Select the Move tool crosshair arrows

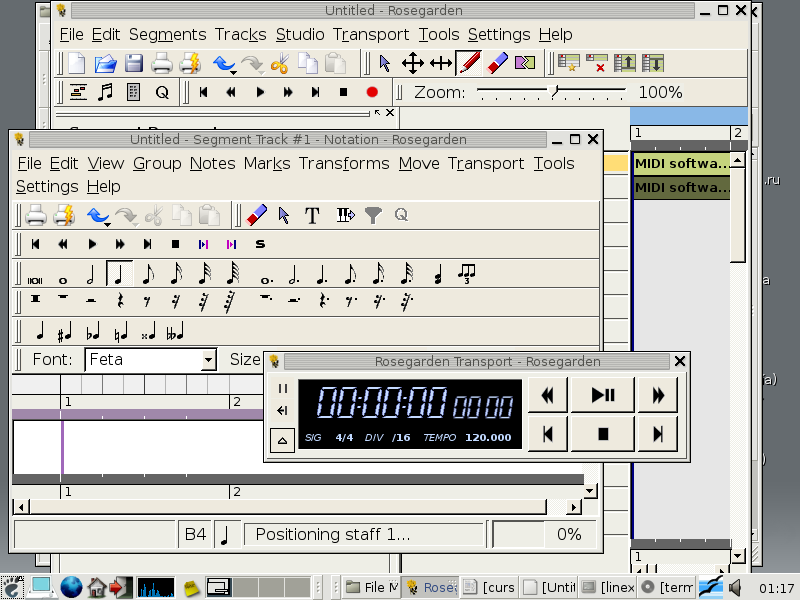(413, 63)
